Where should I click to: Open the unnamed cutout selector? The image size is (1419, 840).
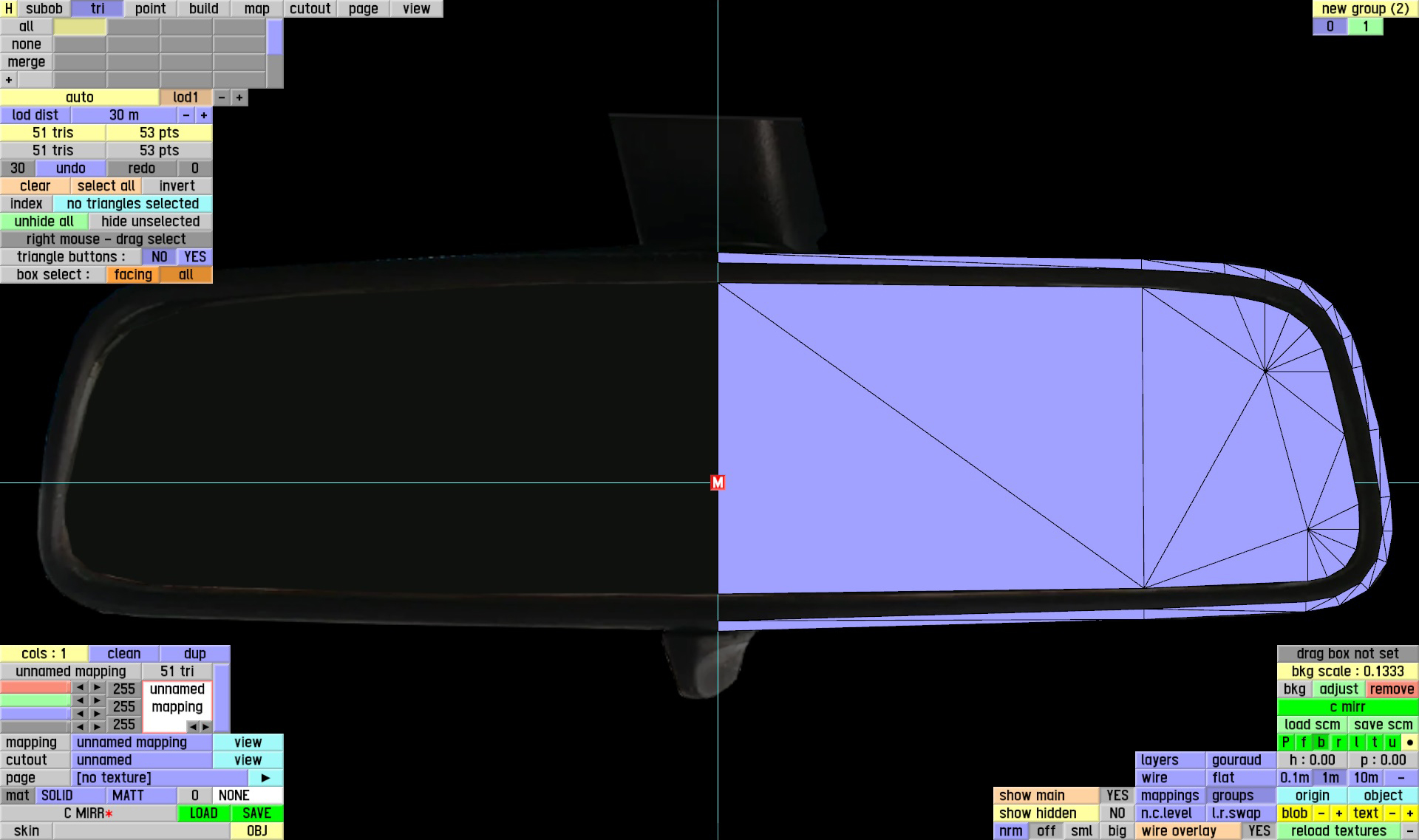point(140,760)
